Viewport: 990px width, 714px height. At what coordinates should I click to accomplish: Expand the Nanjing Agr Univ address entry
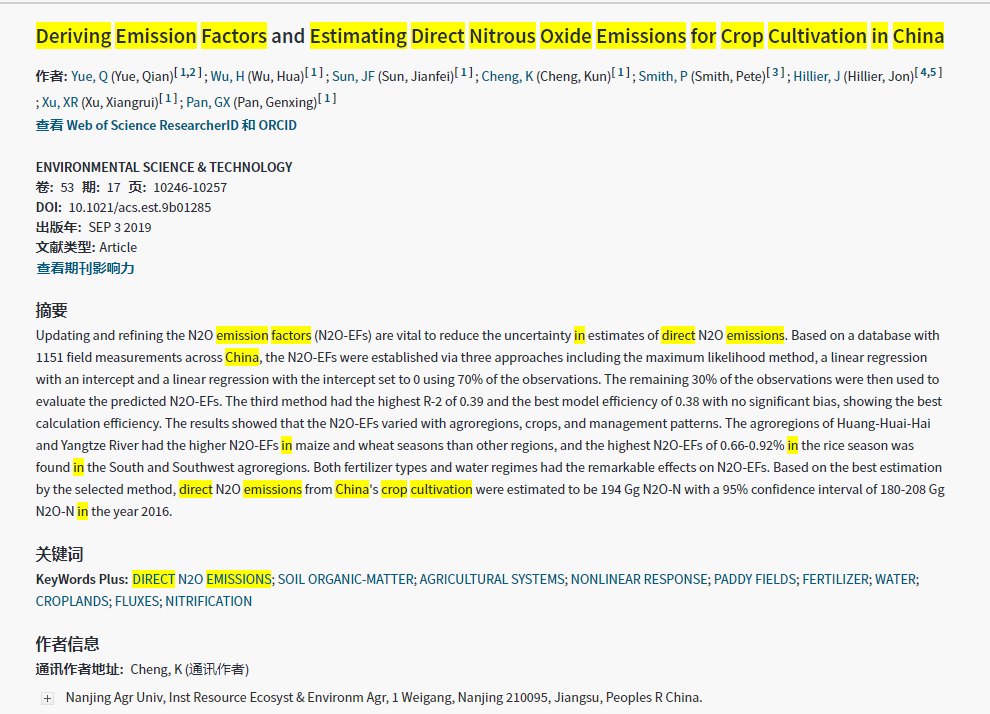[47, 698]
